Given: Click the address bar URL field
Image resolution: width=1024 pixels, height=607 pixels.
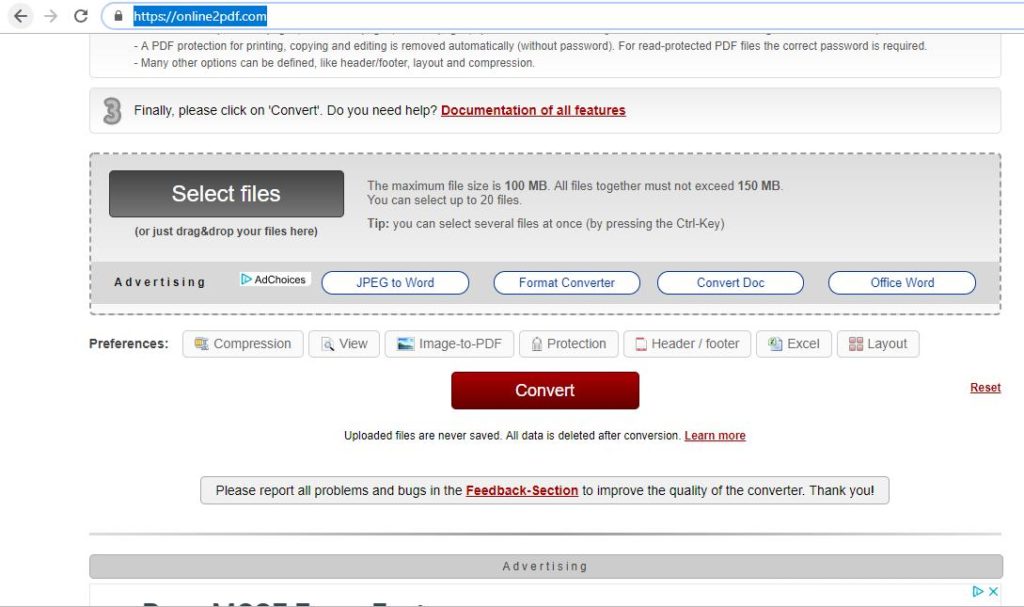Looking at the screenshot, I should (x=500, y=16).
